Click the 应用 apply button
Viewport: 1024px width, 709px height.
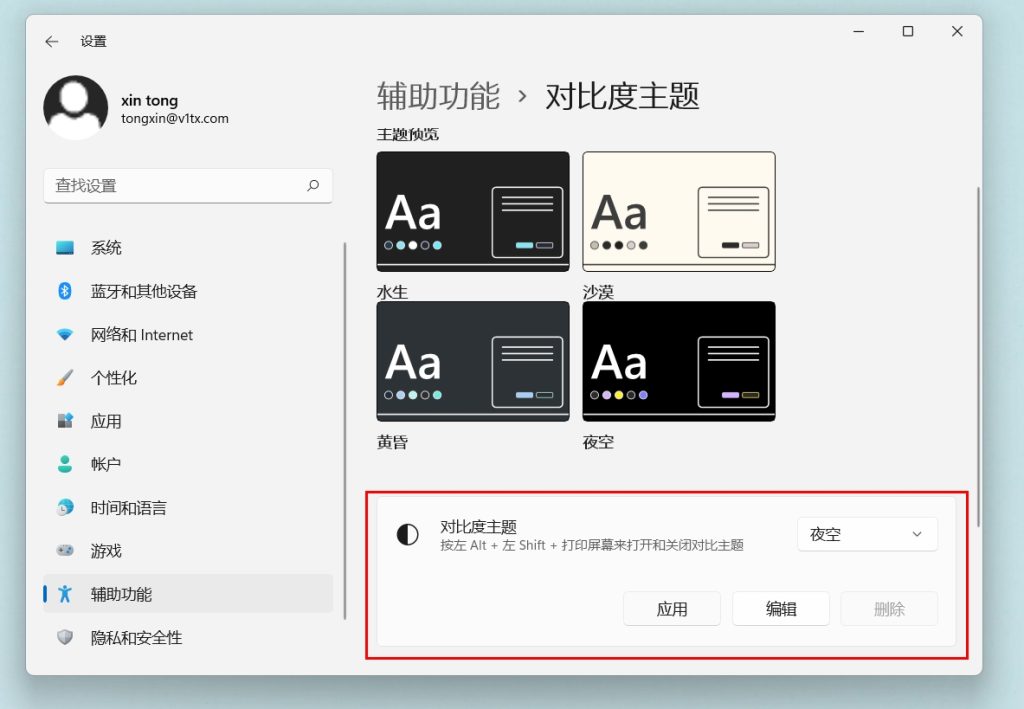(x=671, y=609)
